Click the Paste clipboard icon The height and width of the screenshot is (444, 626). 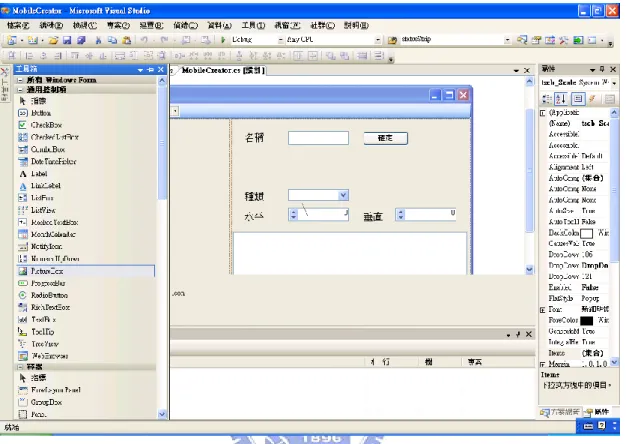tap(127, 40)
